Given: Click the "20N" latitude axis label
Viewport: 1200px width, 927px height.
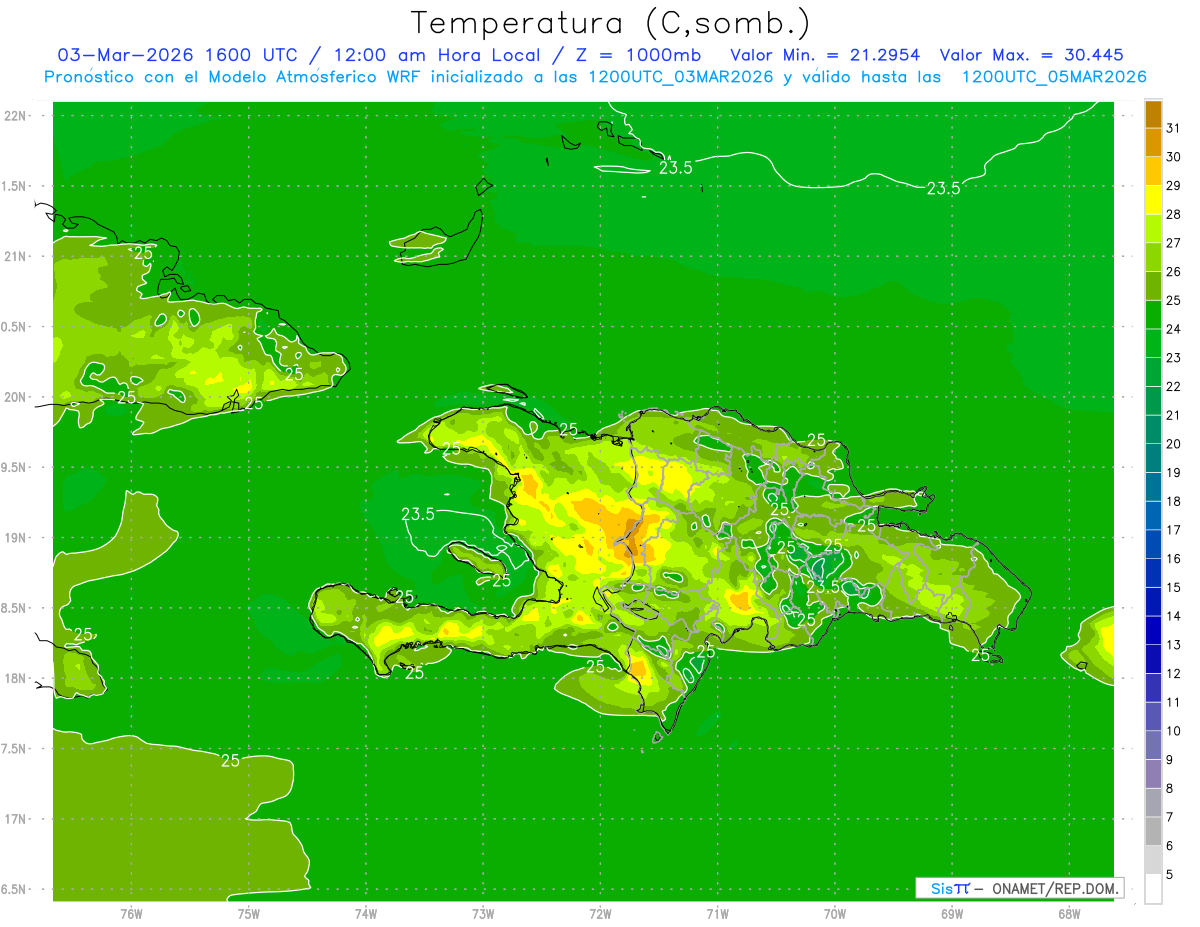Looking at the screenshot, I should pyautogui.click(x=15, y=397).
